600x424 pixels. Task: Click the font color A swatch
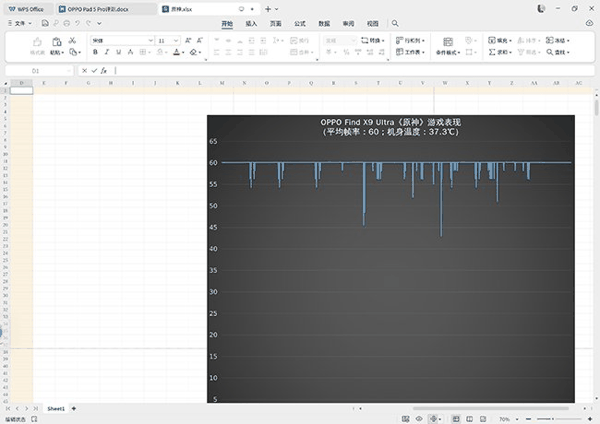[x=177, y=52]
